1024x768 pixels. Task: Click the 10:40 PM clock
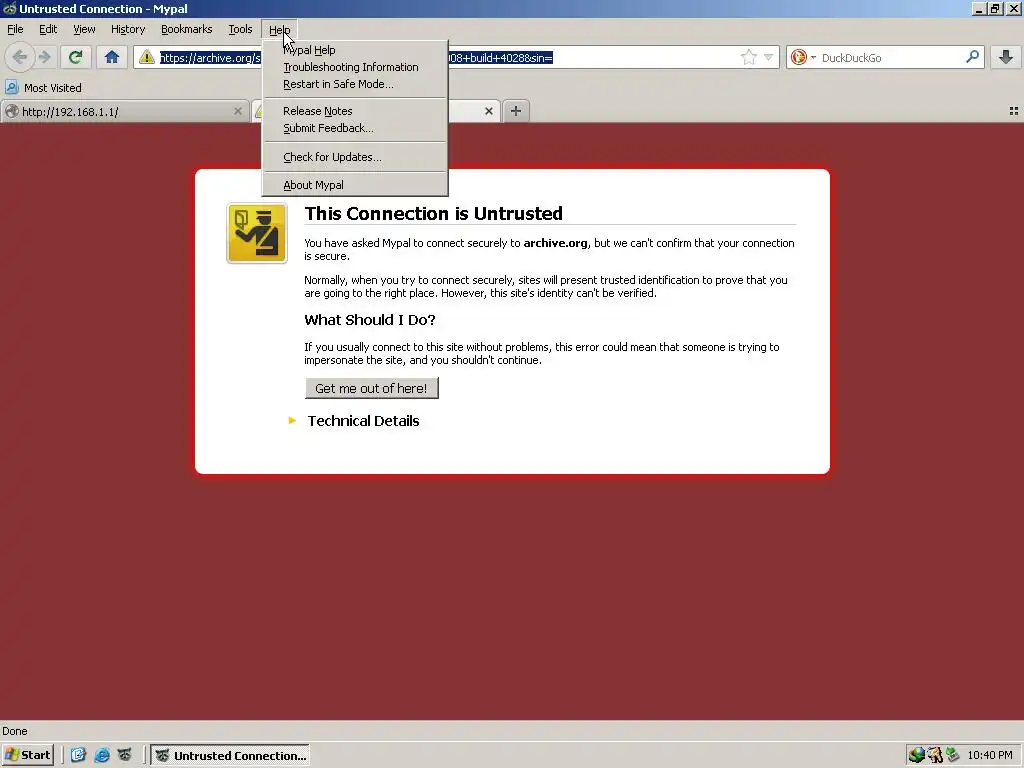pos(990,755)
